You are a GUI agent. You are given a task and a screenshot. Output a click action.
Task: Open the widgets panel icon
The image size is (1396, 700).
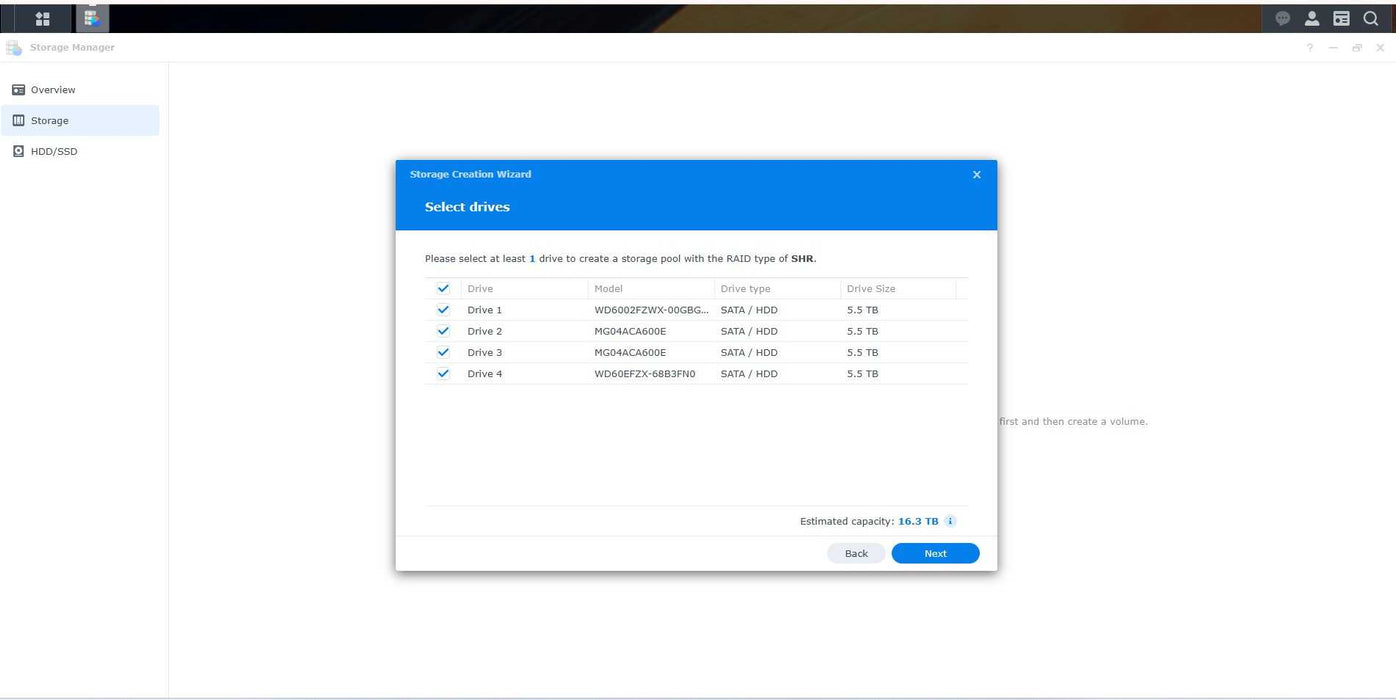click(1341, 18)
